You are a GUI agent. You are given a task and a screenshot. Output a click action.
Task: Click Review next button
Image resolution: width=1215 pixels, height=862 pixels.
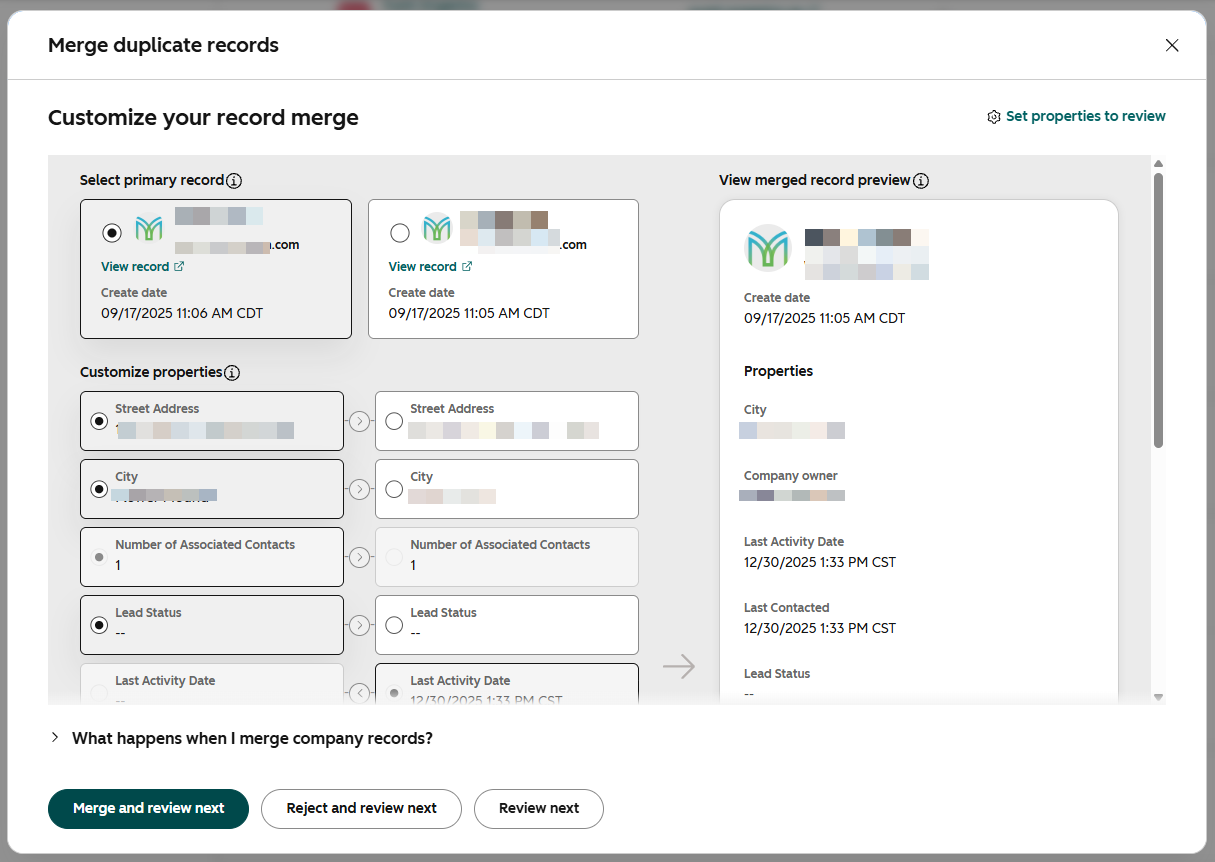539,808
